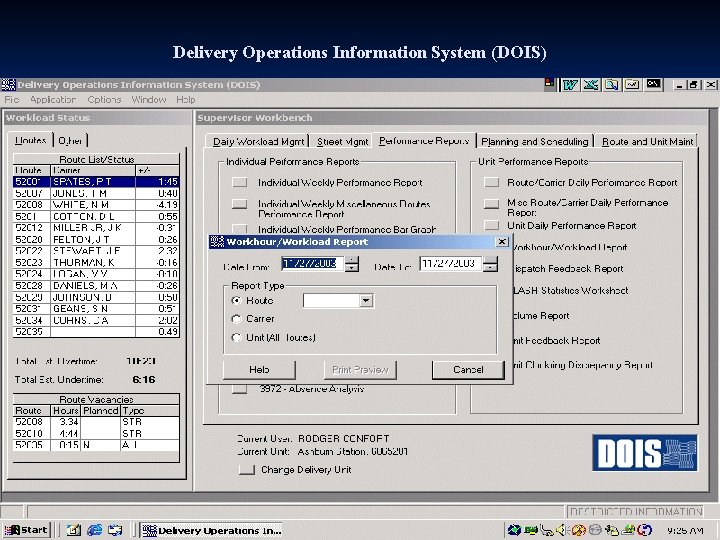The image size is (720, 540).
Task: Select the Routes tab in Workload Status
Action: pyautogui.click(x=30, y=140)
